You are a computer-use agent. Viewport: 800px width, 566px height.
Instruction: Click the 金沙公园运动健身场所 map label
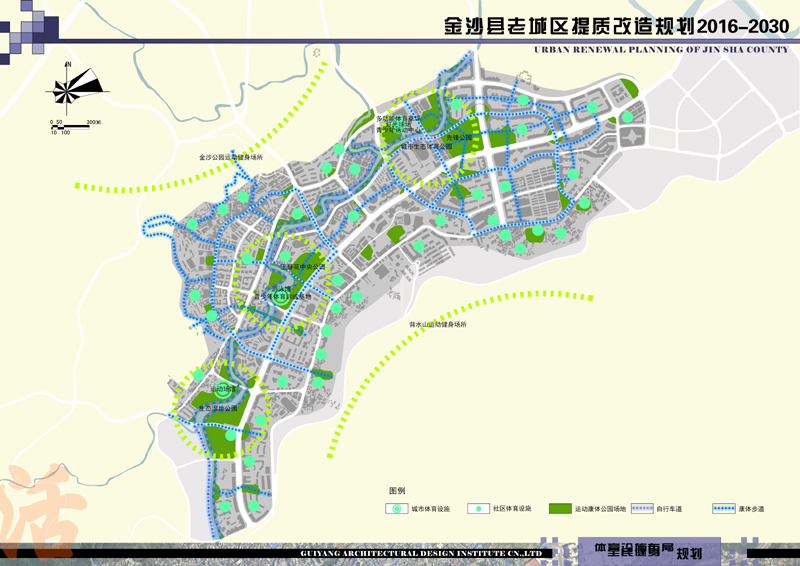pos(231,158)
